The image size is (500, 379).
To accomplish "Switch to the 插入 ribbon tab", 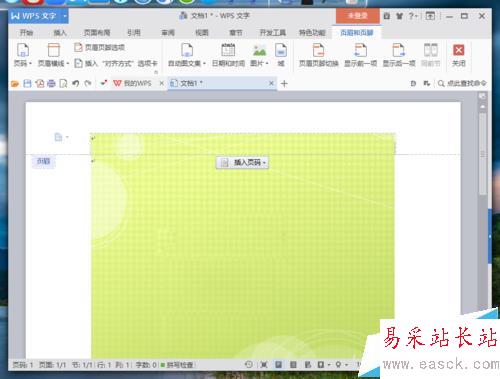I will pos(60,33).
